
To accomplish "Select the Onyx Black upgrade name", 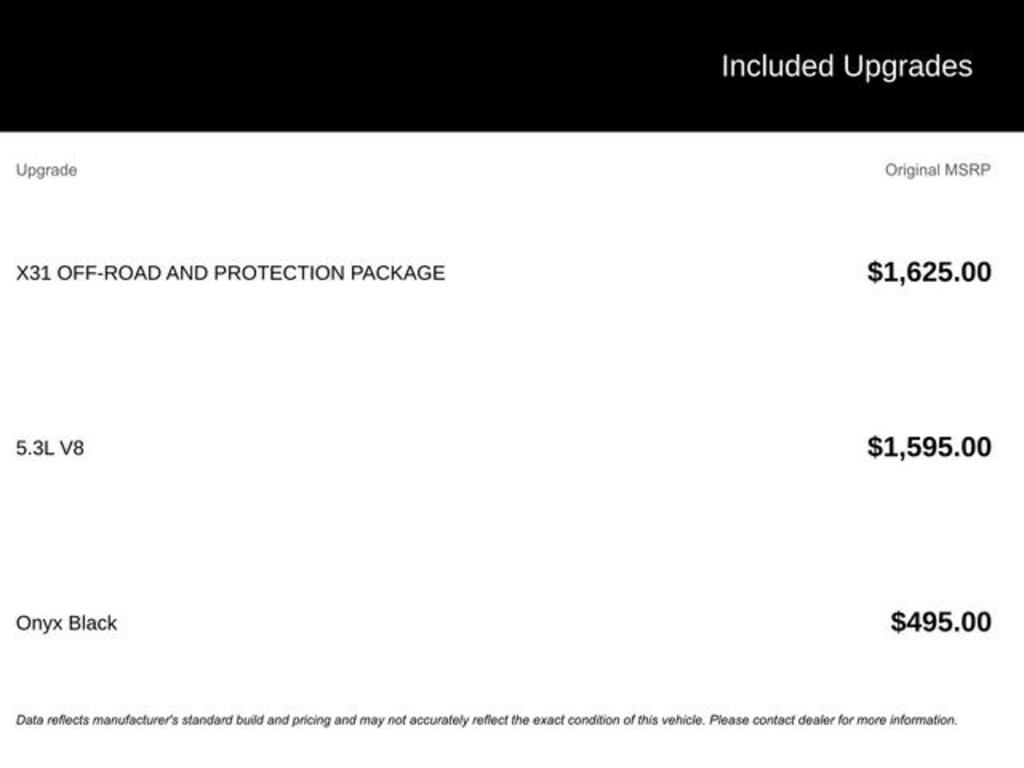I will [x=66, y=623].
